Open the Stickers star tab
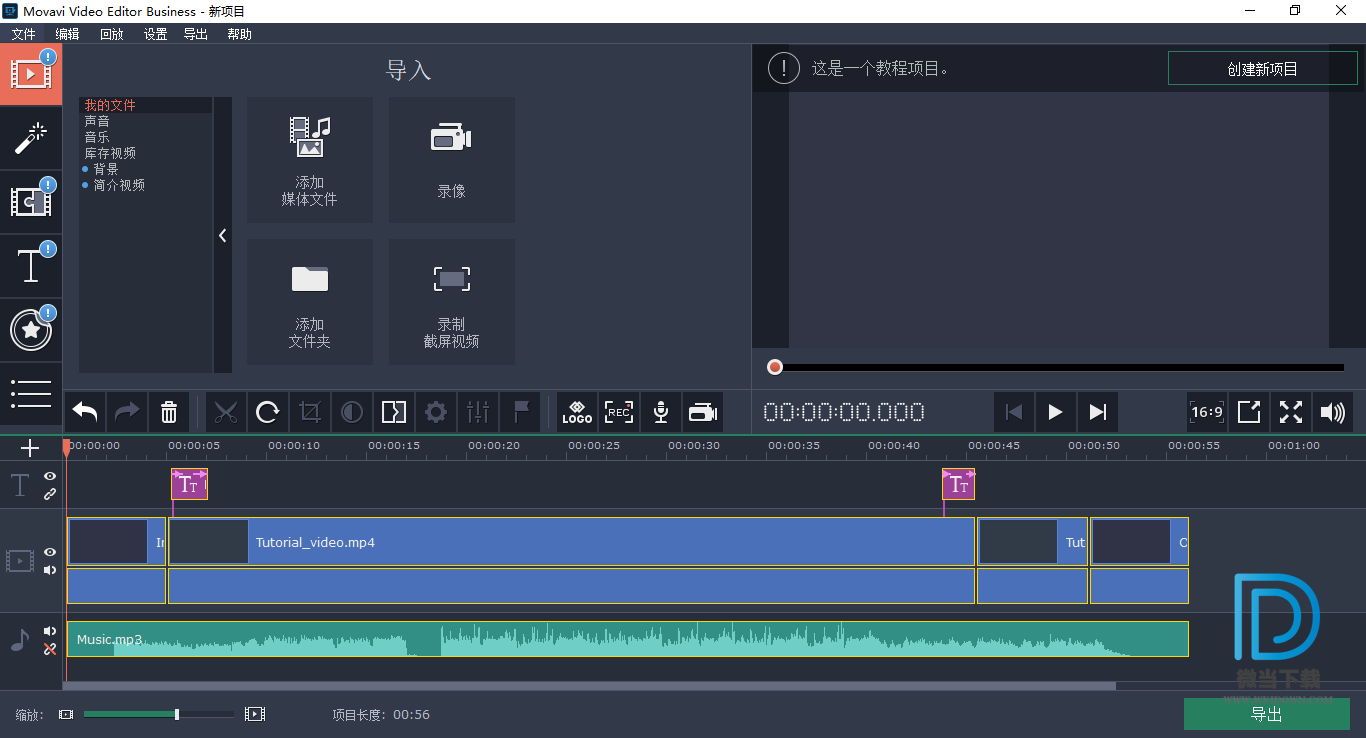 (31, 331)
